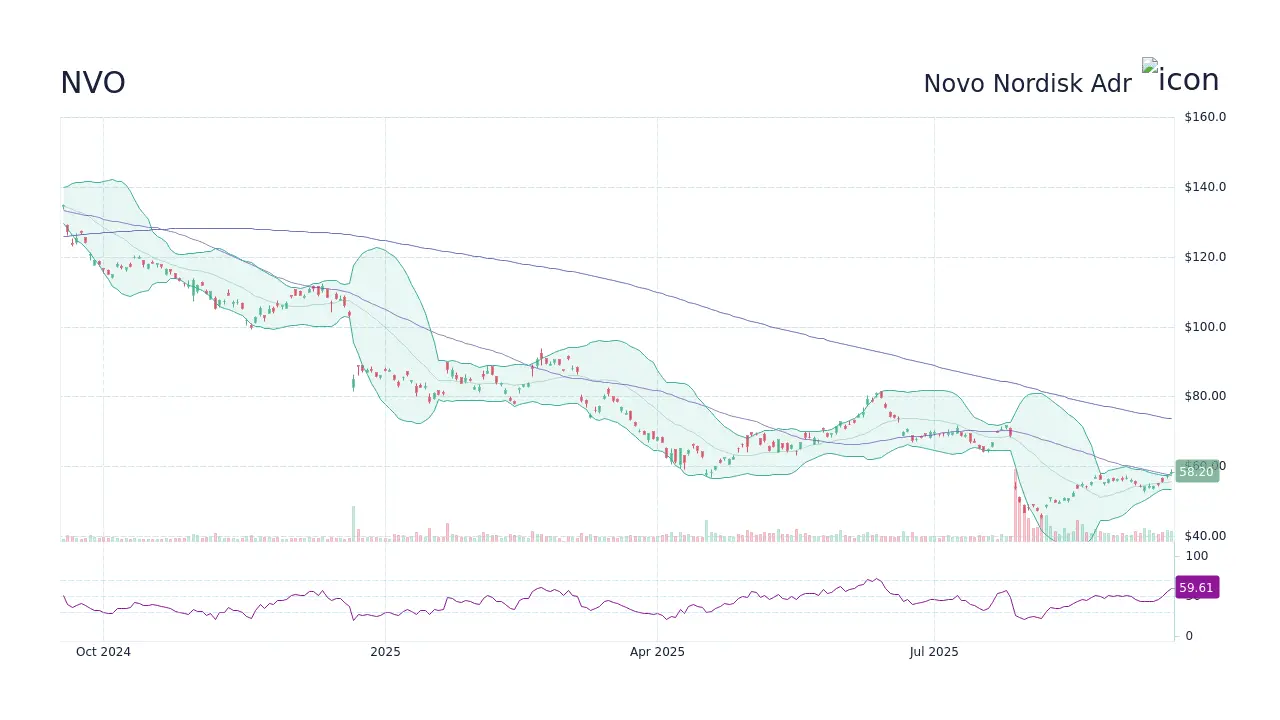Screen dimensions: 1280x720
Task: Select the $40.0 price axis label
Action: [x=1205, y=536]
